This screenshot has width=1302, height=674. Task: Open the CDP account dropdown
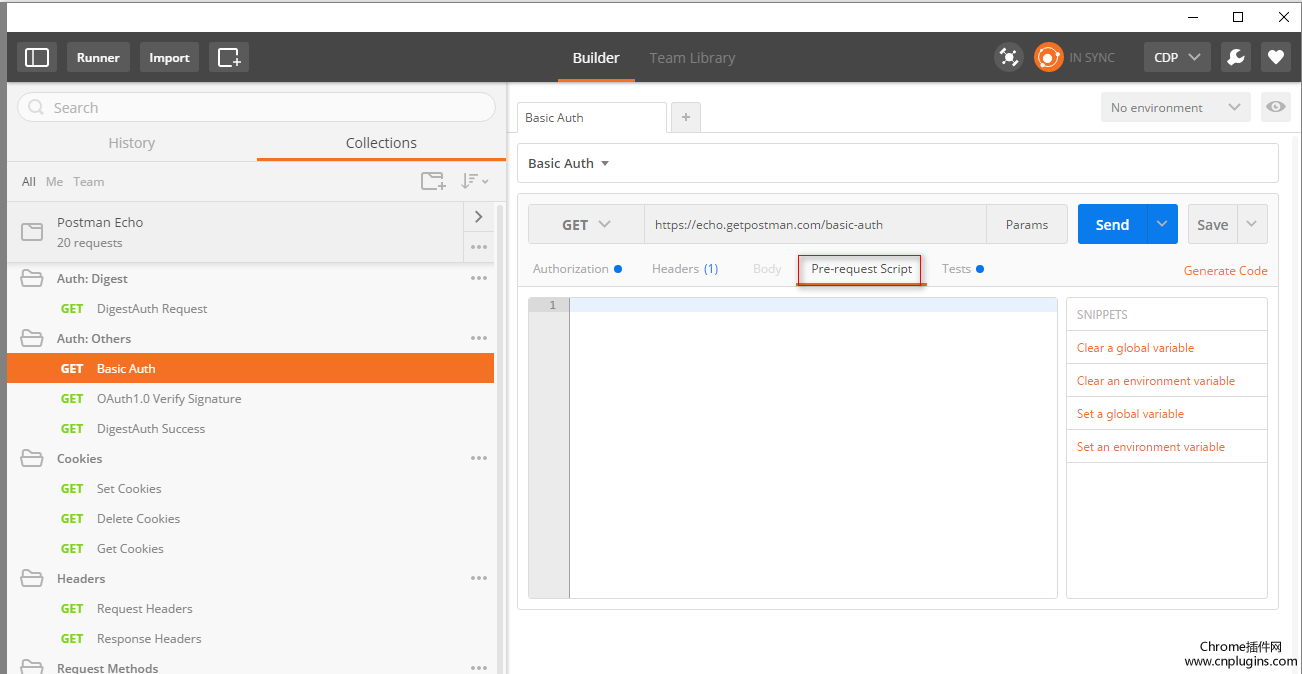(1177, 57)
